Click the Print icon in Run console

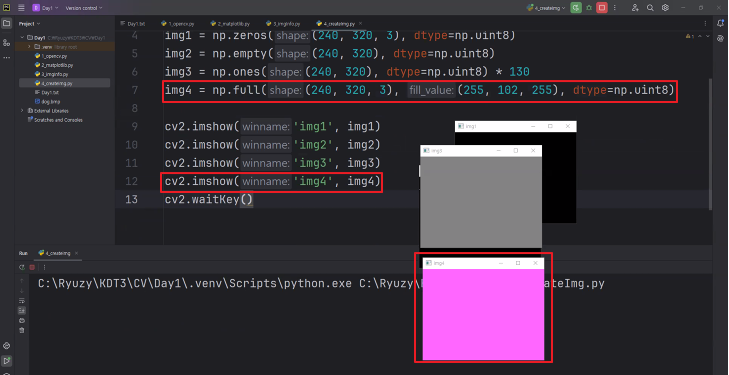coord(22,321)
